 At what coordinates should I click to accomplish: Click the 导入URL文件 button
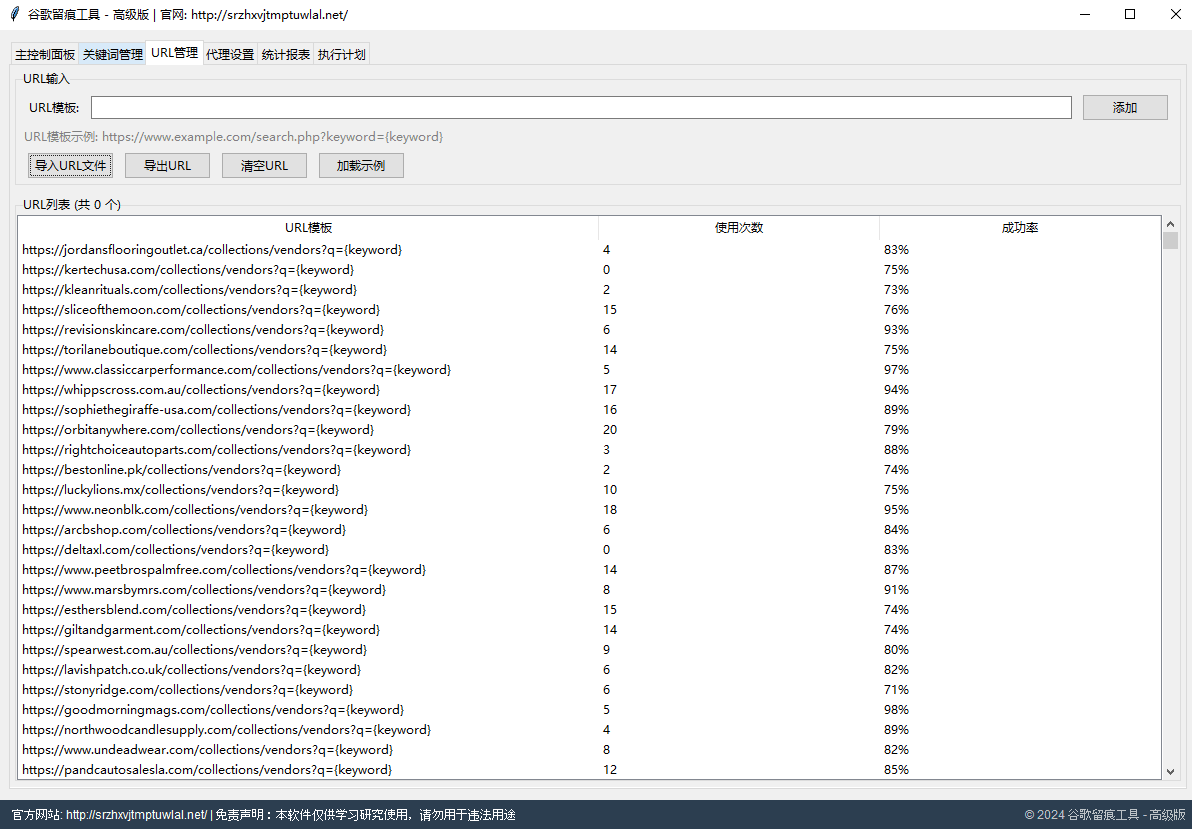click(70, 166)
